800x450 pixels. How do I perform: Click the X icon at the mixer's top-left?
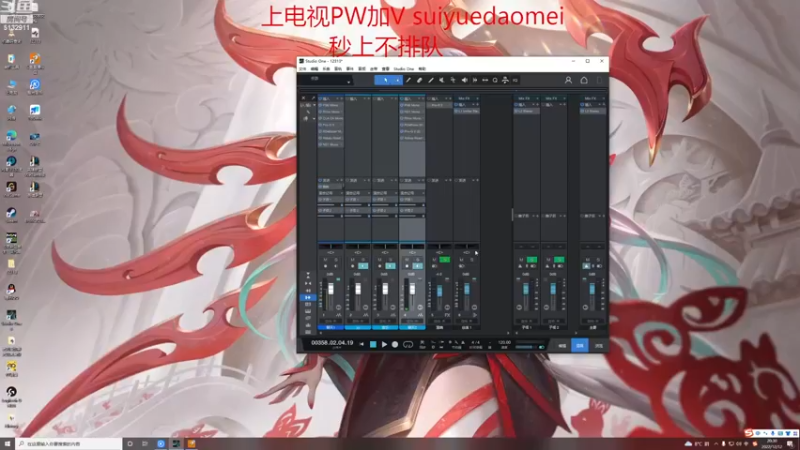pos(303,98)
